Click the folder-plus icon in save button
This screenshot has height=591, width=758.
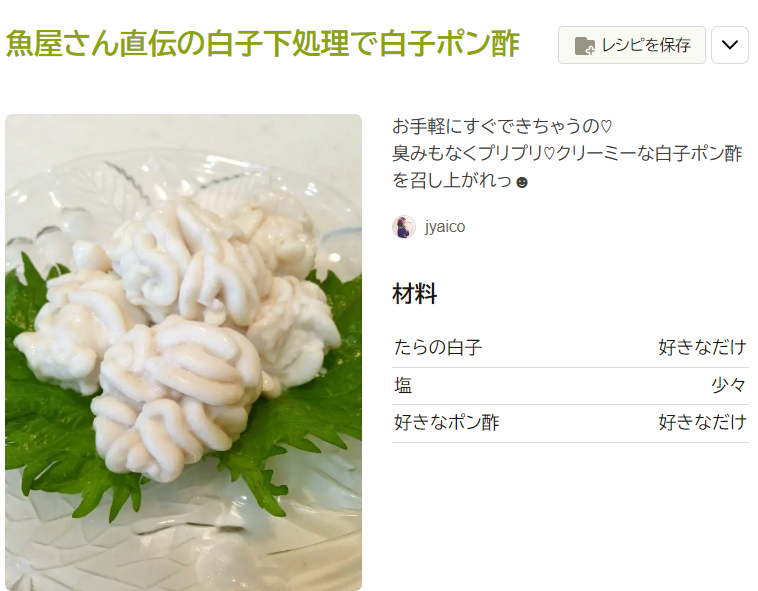pyautogui.click(x=584, y=46)
